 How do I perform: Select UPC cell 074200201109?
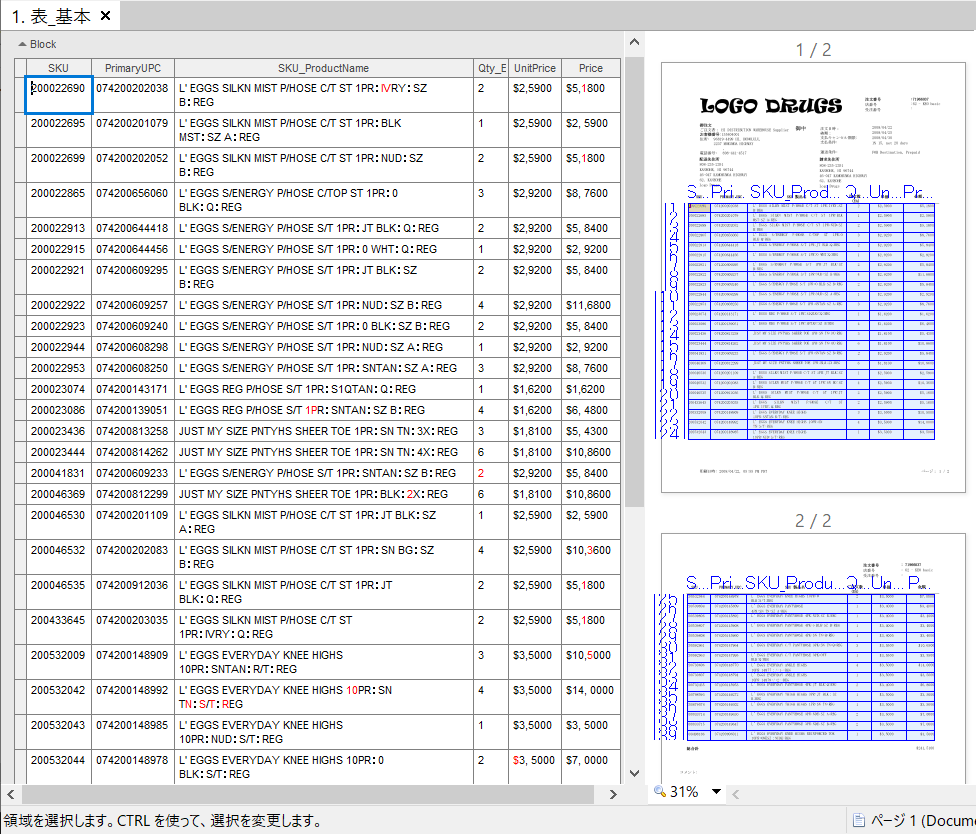pyautogui.click(x=133, y=522)
